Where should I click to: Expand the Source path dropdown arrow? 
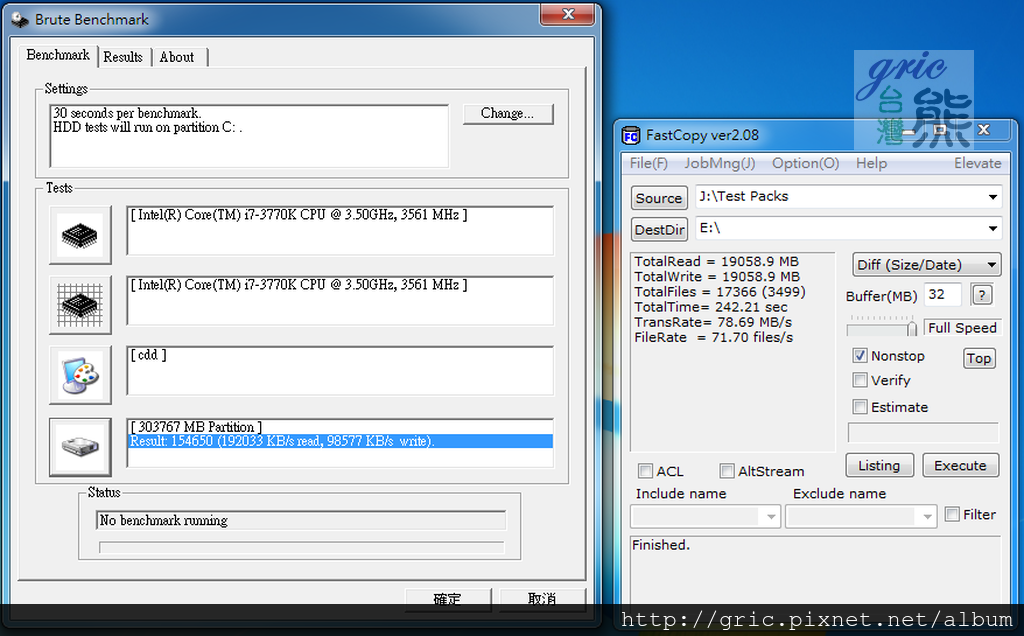click(992, 197)
